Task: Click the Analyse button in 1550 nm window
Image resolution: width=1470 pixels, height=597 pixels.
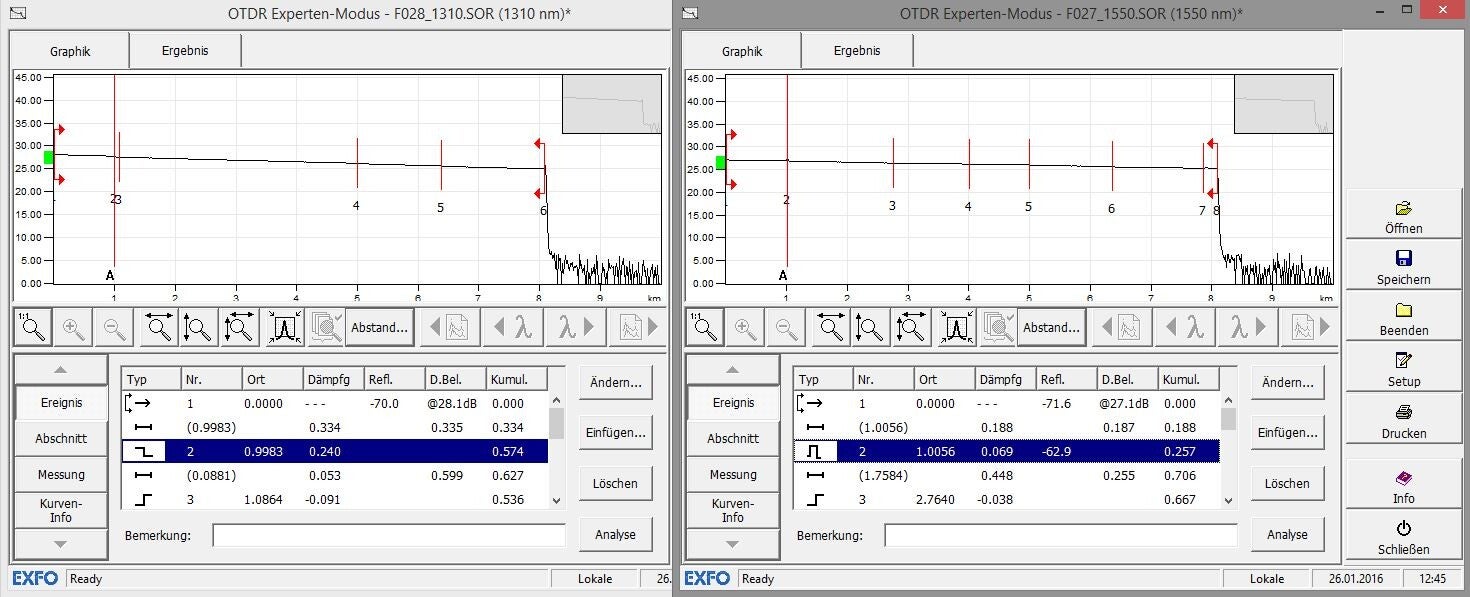Action: pyautogui.click(x=1287, y=534)
